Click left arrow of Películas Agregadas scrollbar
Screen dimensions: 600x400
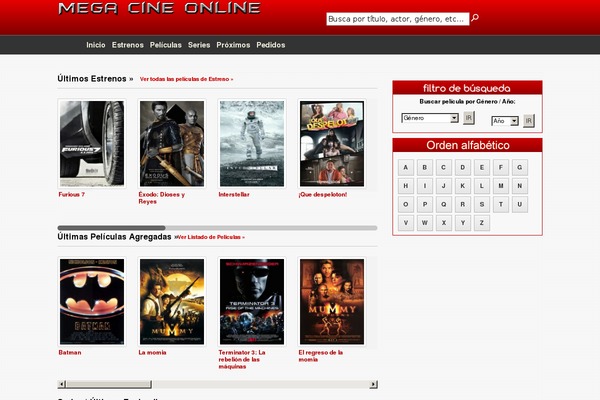(x=62, y=384)
